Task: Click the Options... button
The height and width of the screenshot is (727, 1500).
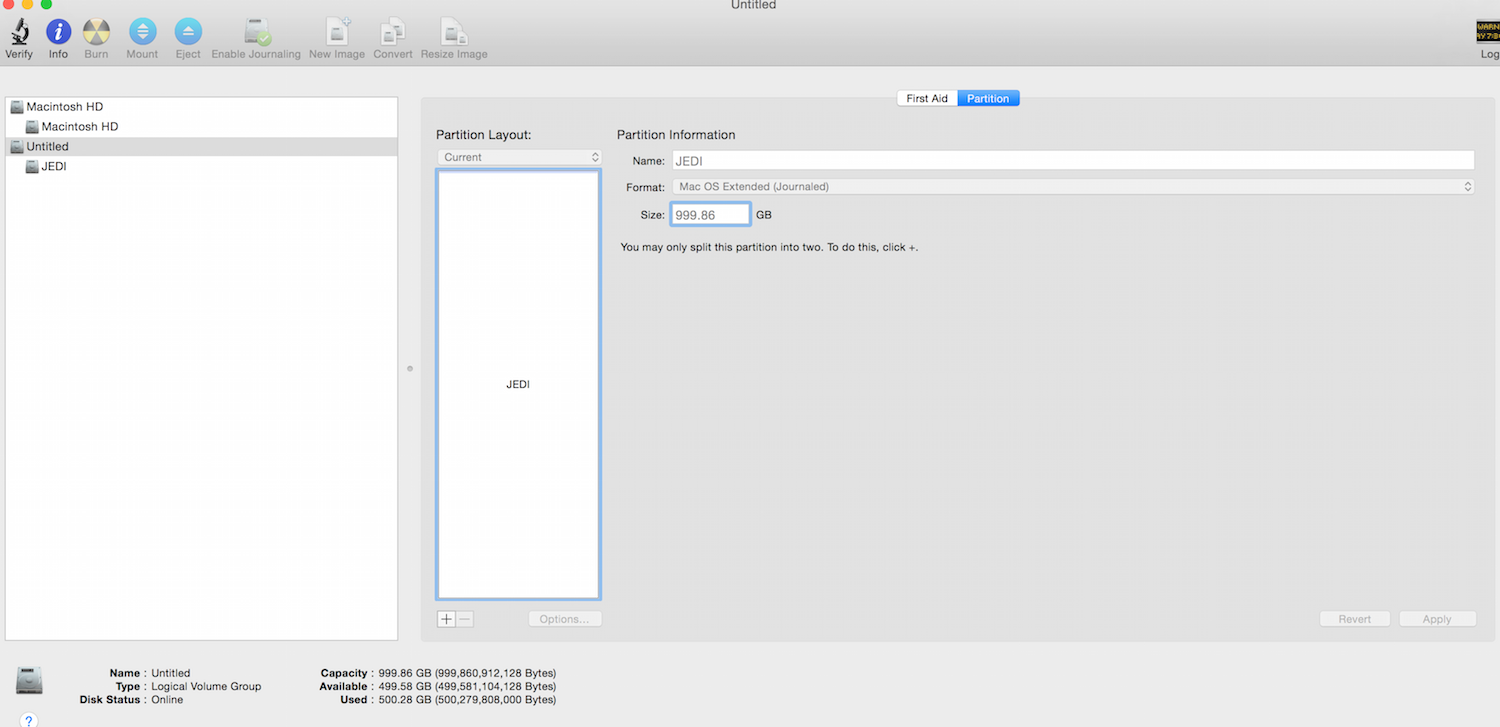Action: (565, 619)
